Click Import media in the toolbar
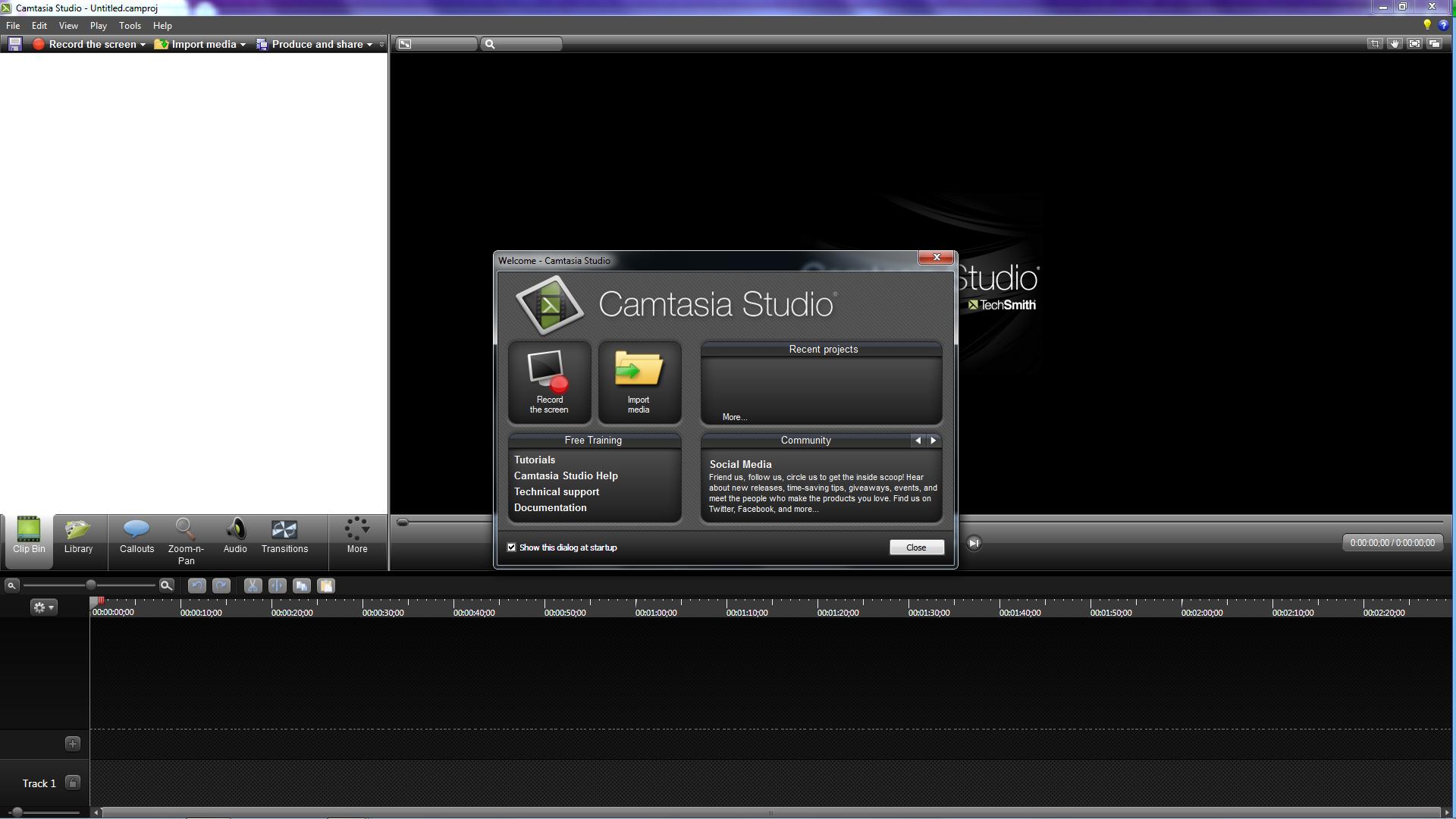The width and height of the screenshot is (1456, 819). point(196,44)
